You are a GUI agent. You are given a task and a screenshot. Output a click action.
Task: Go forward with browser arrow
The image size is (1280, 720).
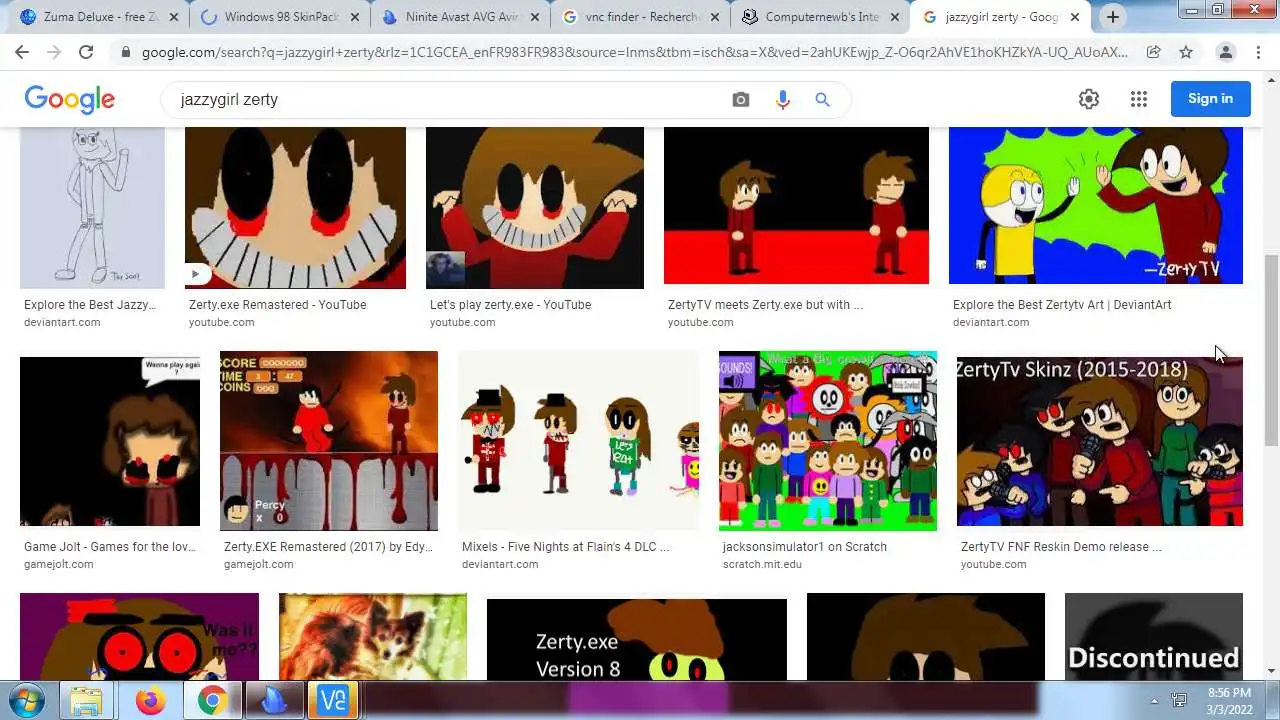54,53
